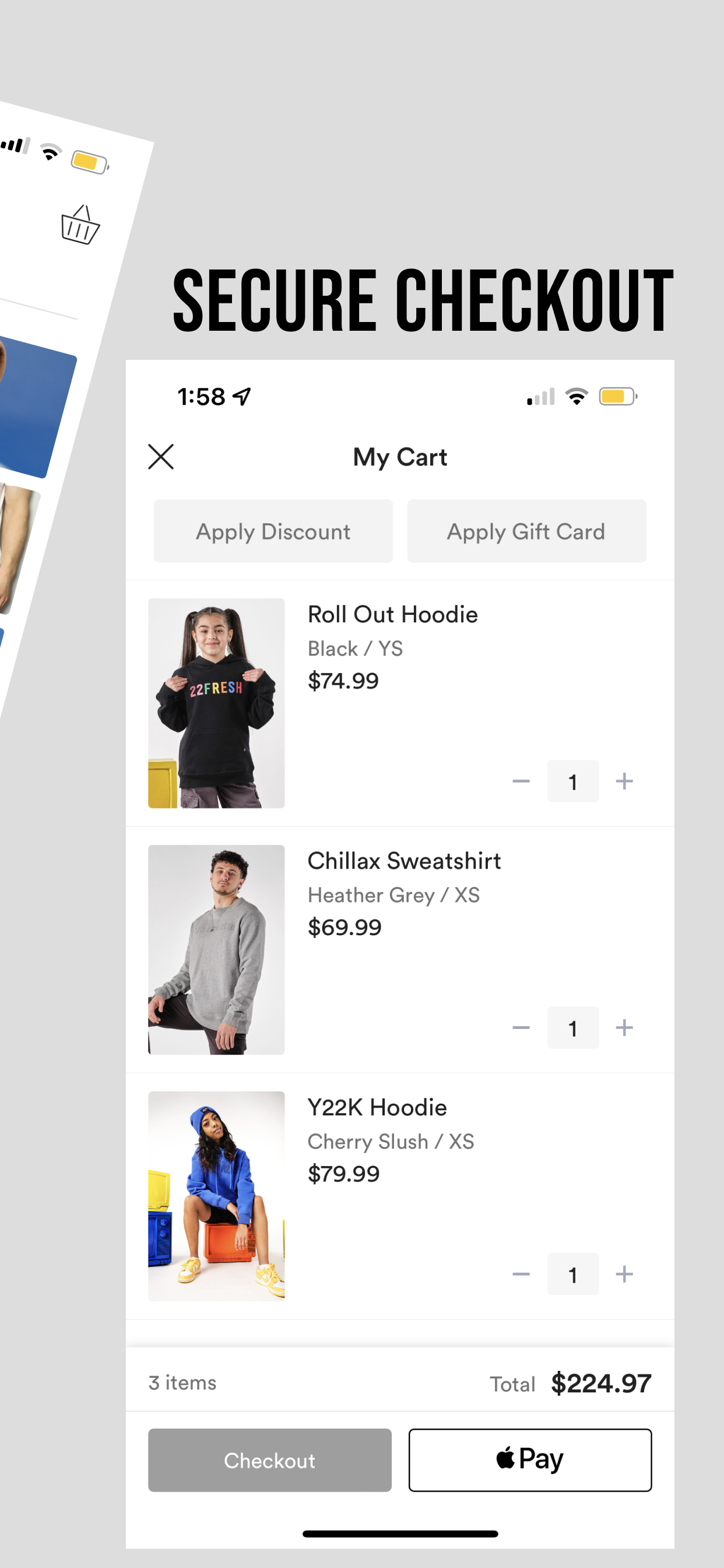This screenshot has height=1568, width=724.
Task: Open the Y22K Hoodie product image
Action: click(x=216, y=1196)
